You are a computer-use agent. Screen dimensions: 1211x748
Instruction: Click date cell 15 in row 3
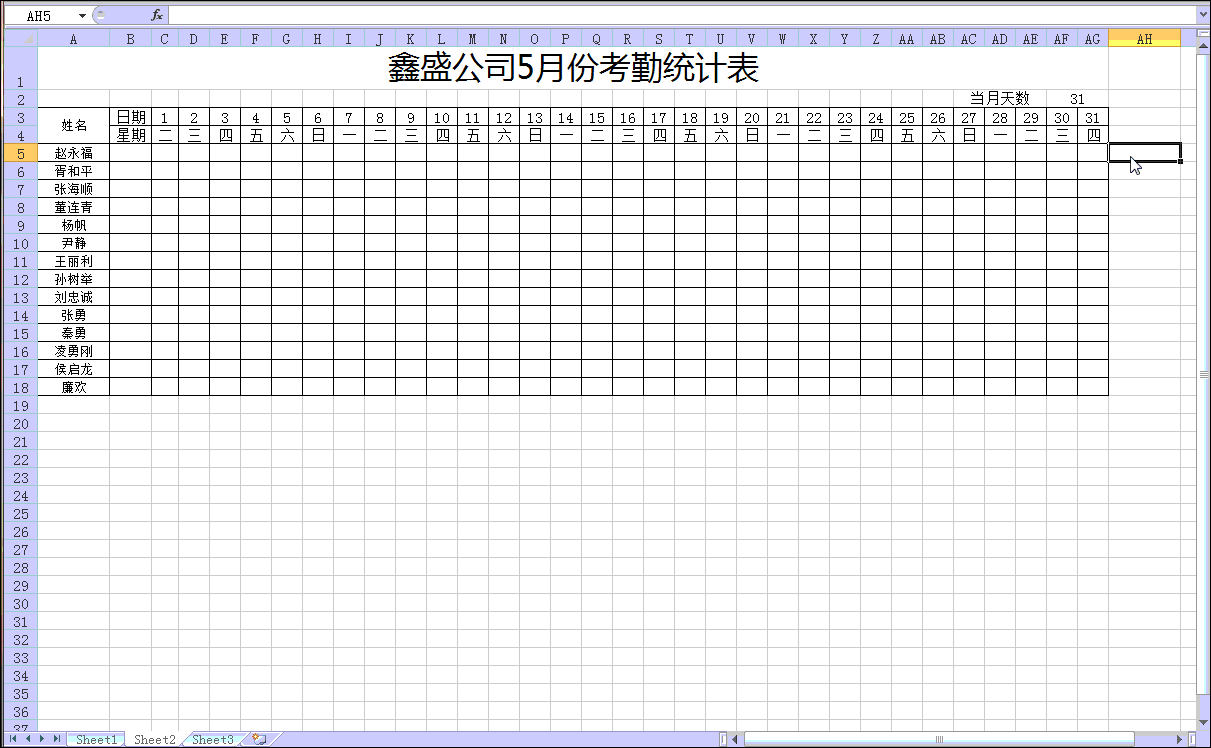pos(597,117)
